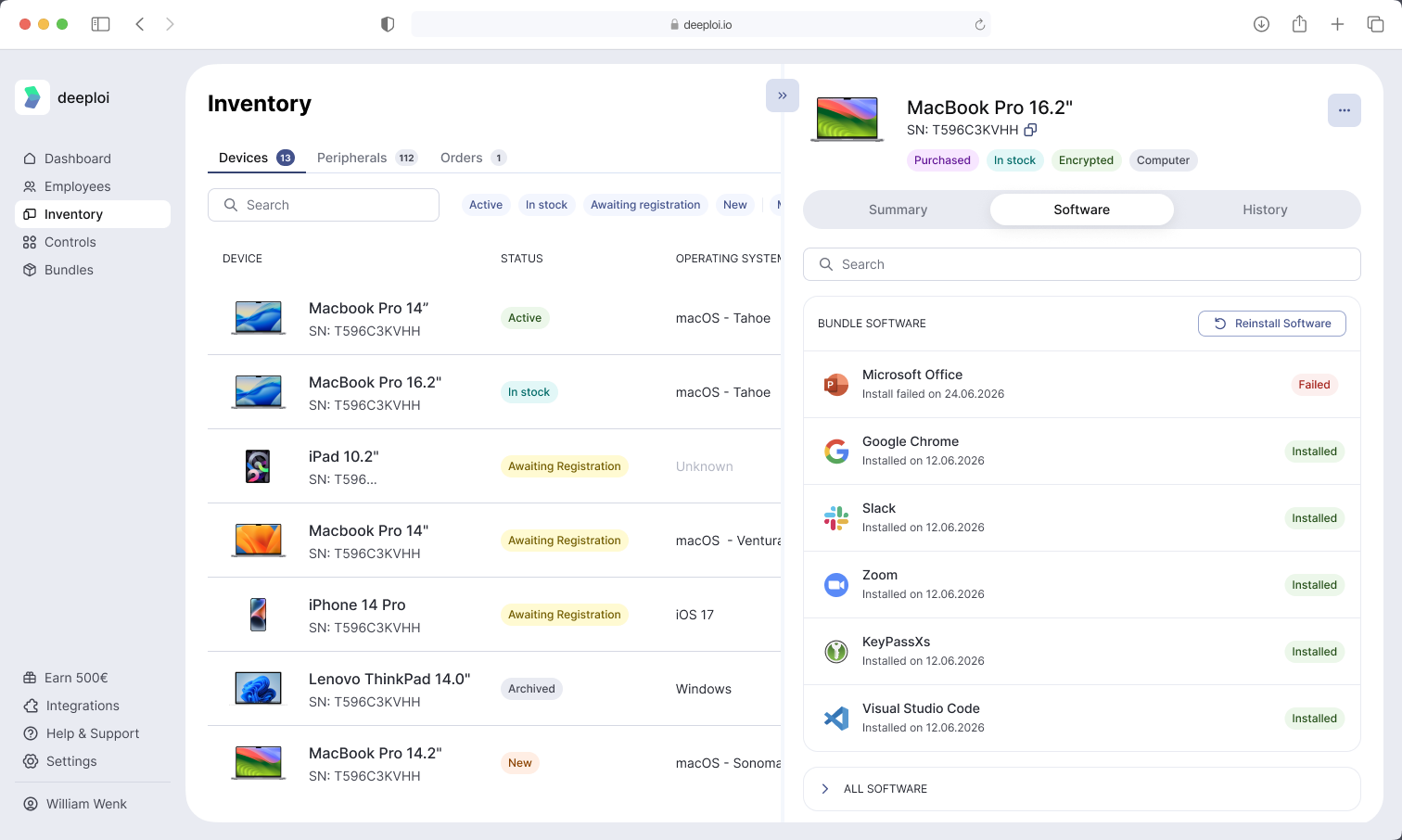Switch to the Summary tab

pyautogui.click(x=898, y=210)
